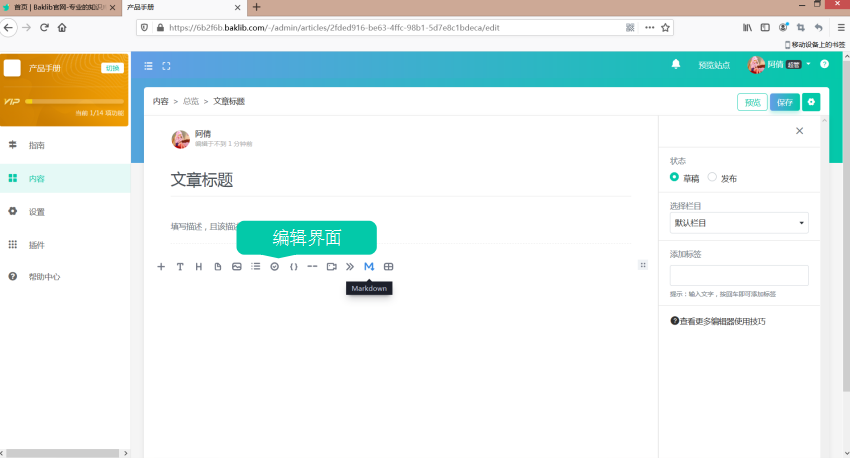Screen dimensions: 850x458
Task: Insert an image block
Action: click(237, 267)
